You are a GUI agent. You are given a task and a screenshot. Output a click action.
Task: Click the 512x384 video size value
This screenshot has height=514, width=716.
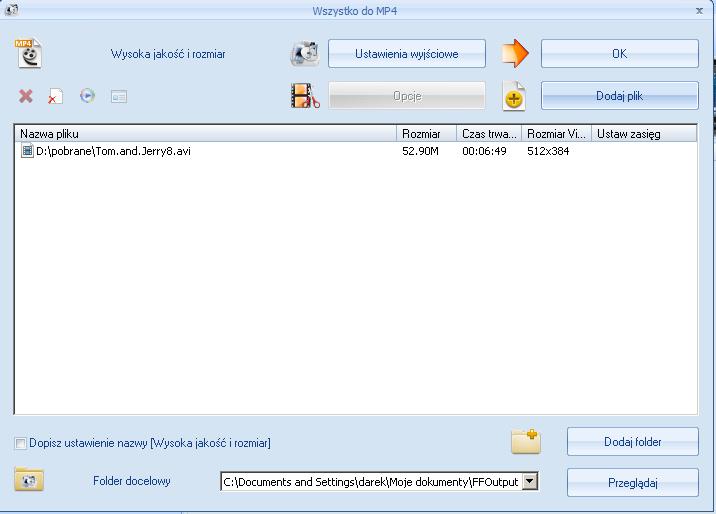(x=548, y=151)
